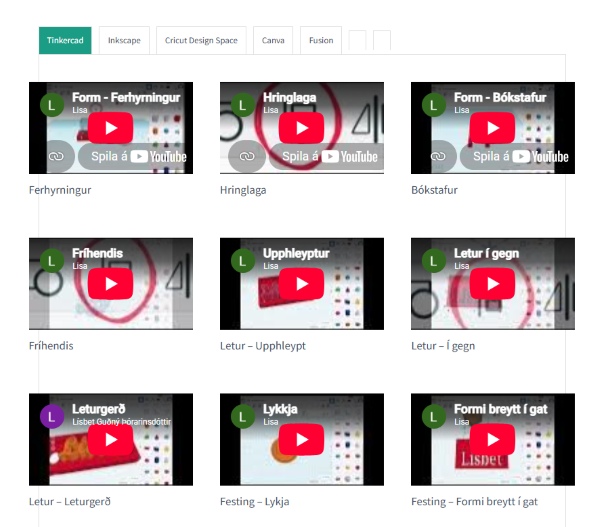The width and height of the screenshot is (600, 527).
Task: Play the Leturgerð video
Action: [x=111, y=440]
